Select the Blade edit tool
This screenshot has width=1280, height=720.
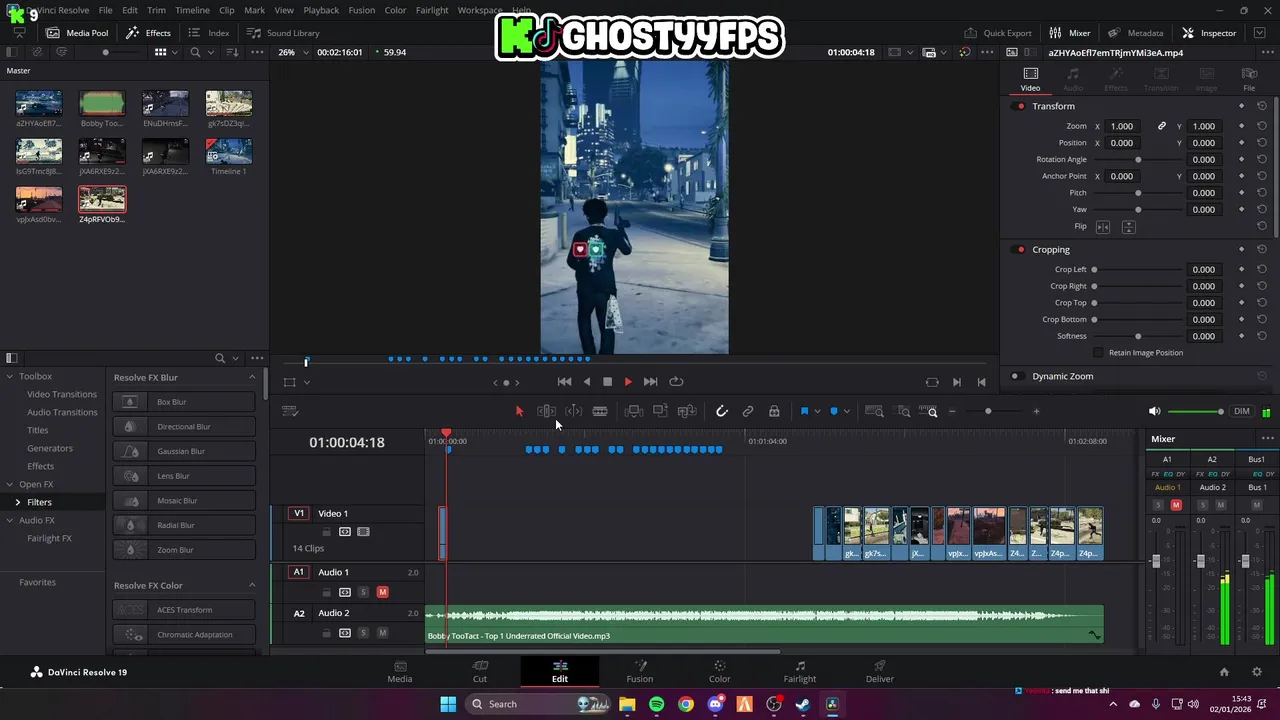(x=600, y=411)
